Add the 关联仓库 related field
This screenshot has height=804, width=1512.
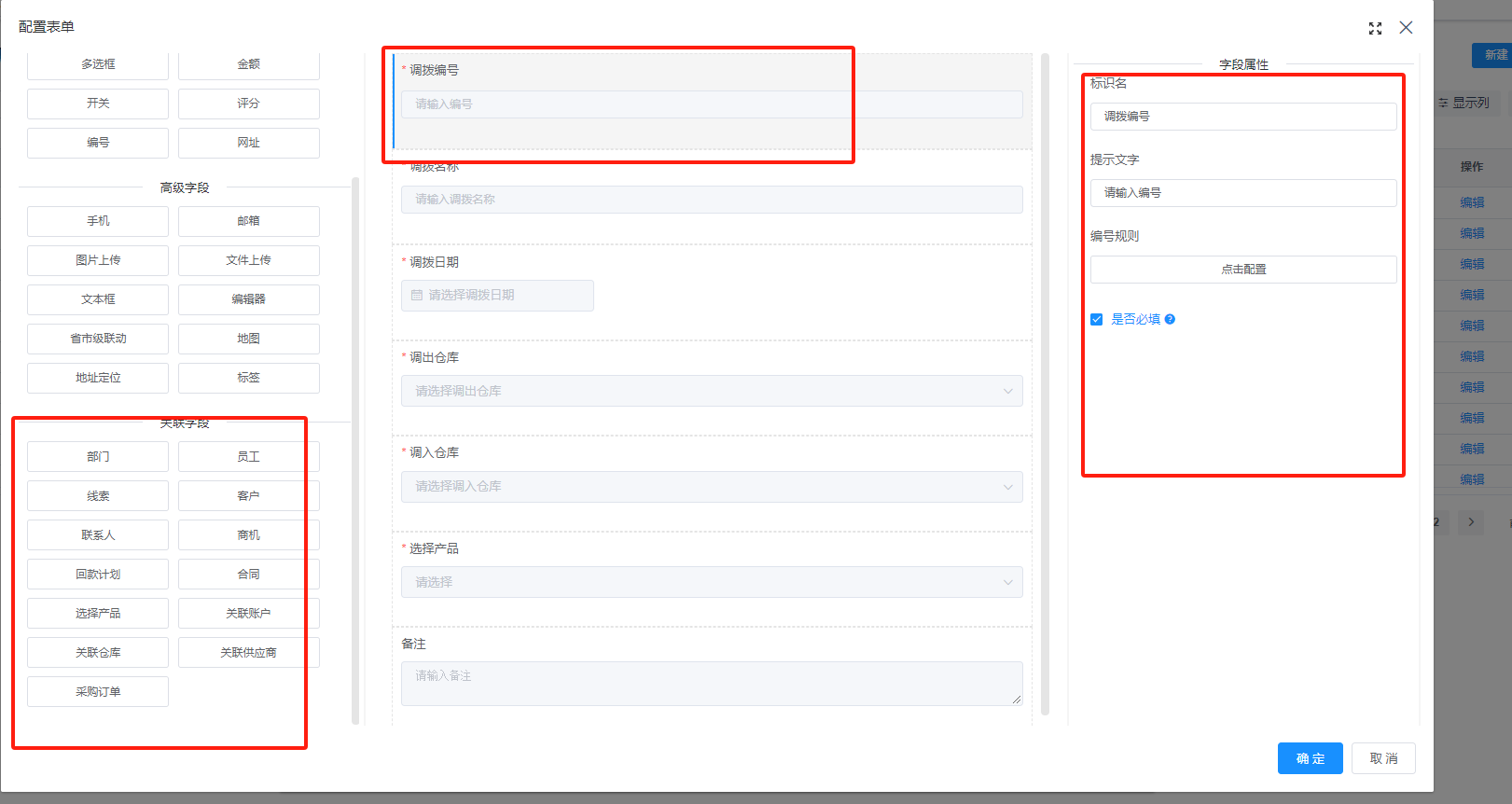tap(98, 653)
